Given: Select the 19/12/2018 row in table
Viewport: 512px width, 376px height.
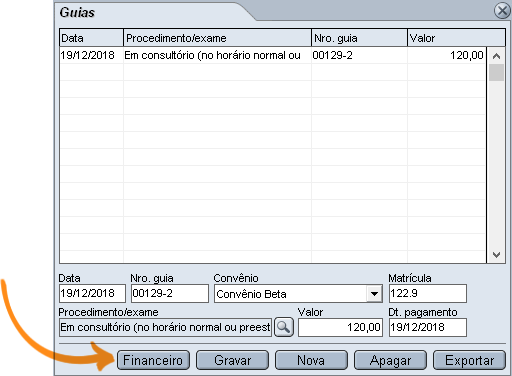Looking at the screenshot, I should 273,55.
